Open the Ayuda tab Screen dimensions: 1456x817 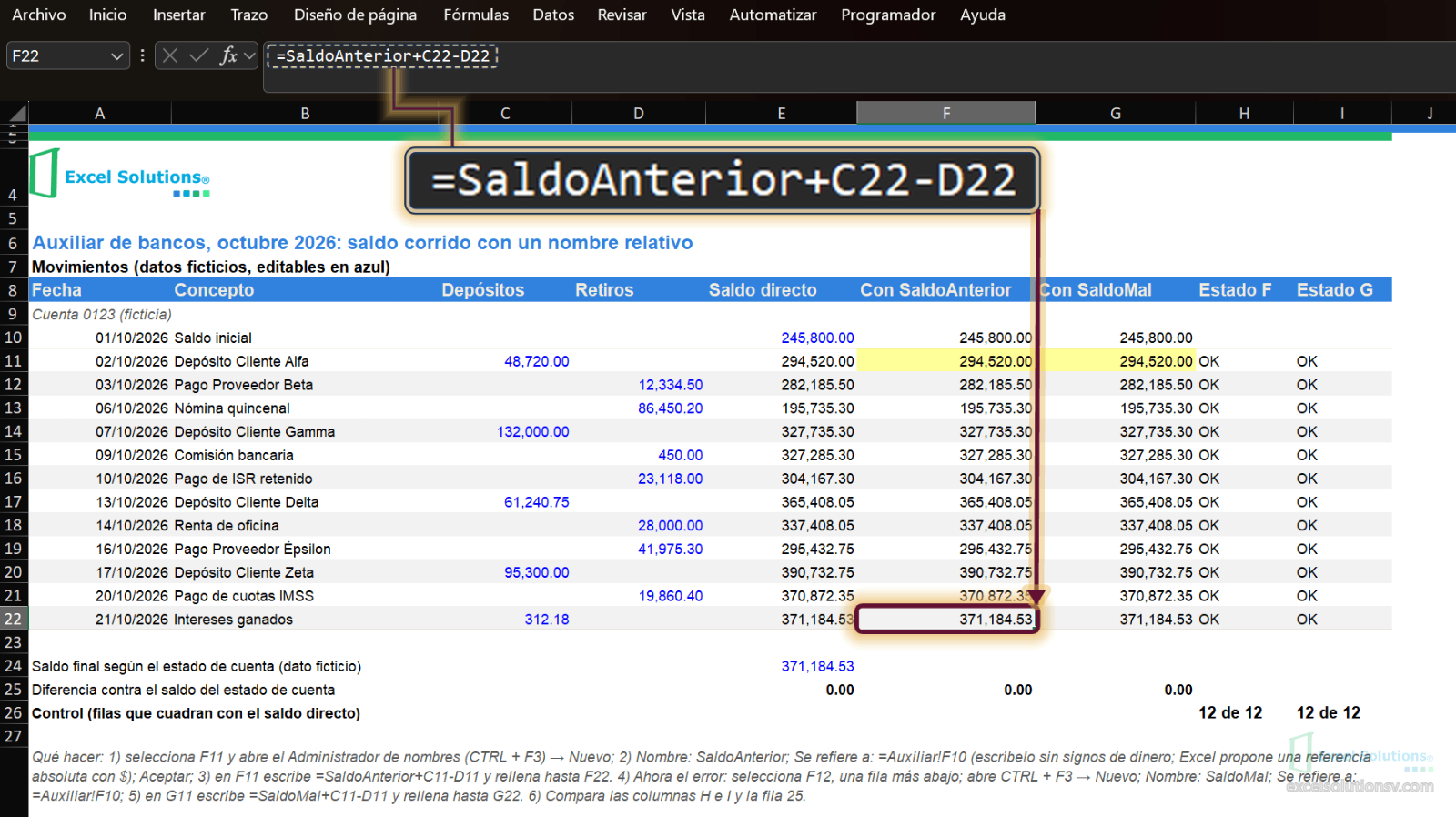(x=983, y=15)
